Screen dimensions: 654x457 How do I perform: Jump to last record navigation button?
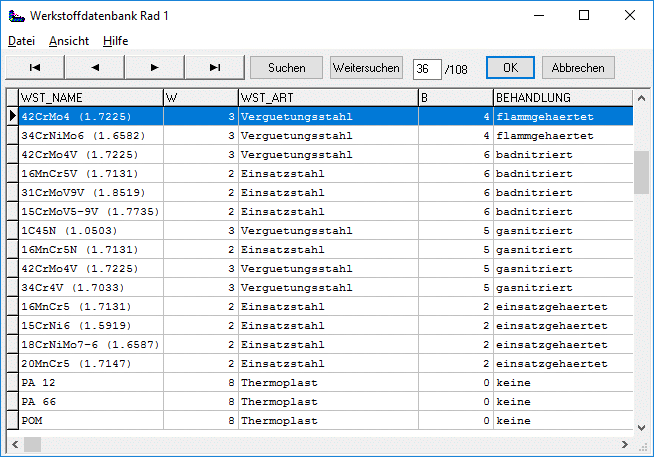(x=214, y=67)
